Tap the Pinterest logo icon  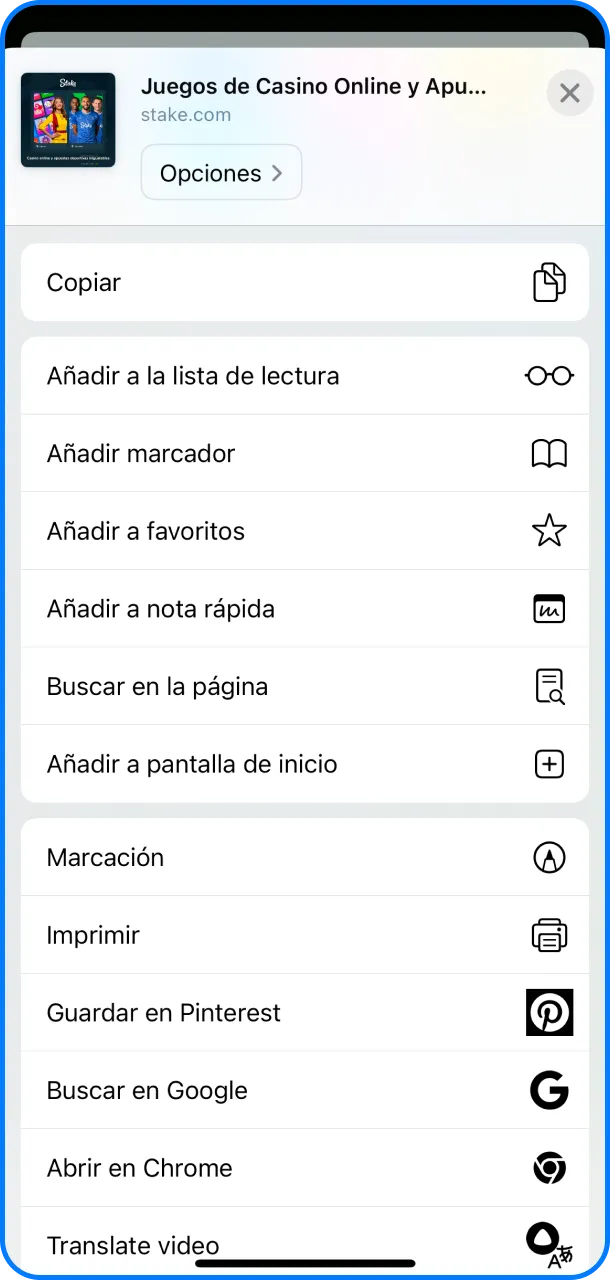click(549, 1012)
